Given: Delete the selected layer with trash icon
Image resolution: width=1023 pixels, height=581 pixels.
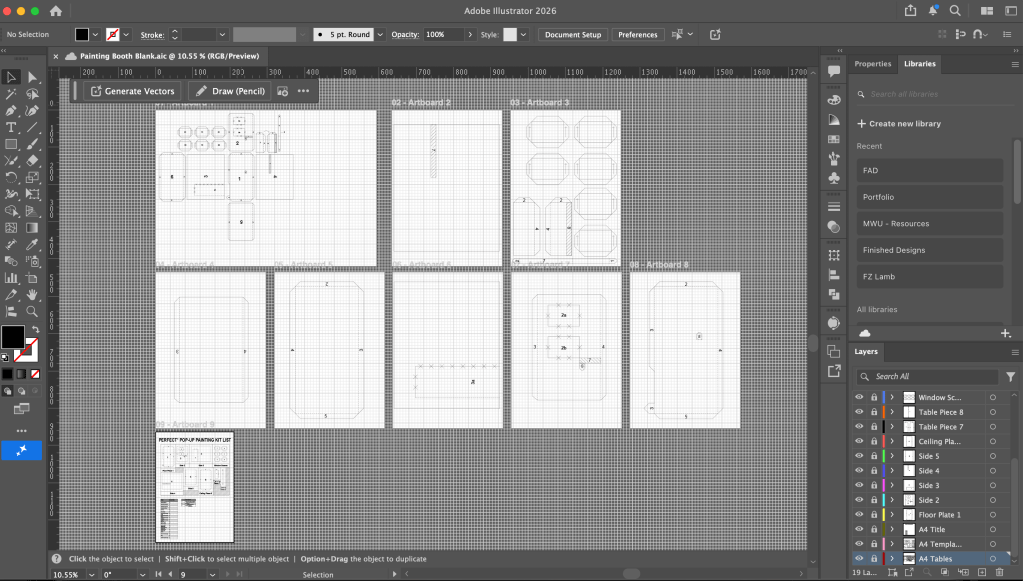Looking at the screenshot, I should (x=999, y=571).
